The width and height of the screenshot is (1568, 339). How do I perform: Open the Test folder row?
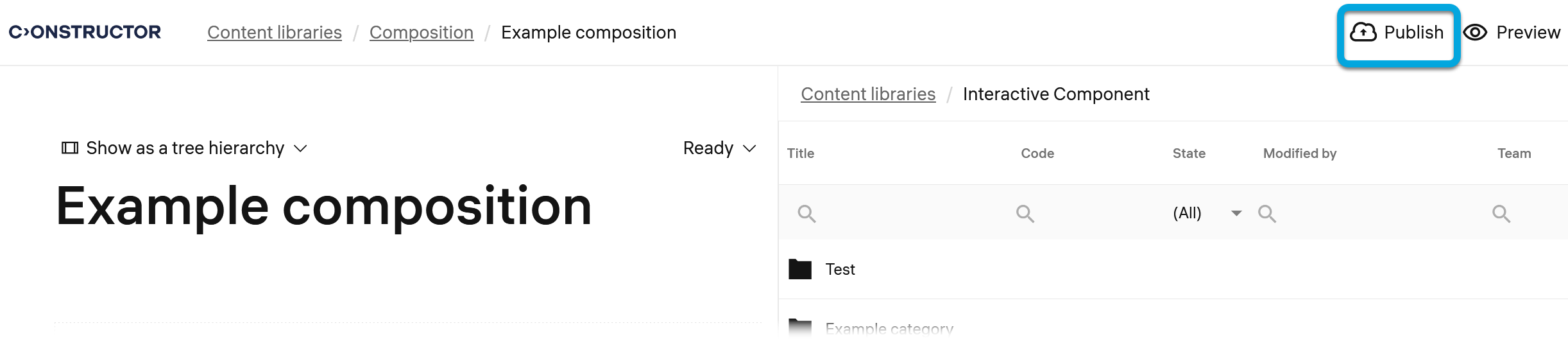tap(840, 270)
